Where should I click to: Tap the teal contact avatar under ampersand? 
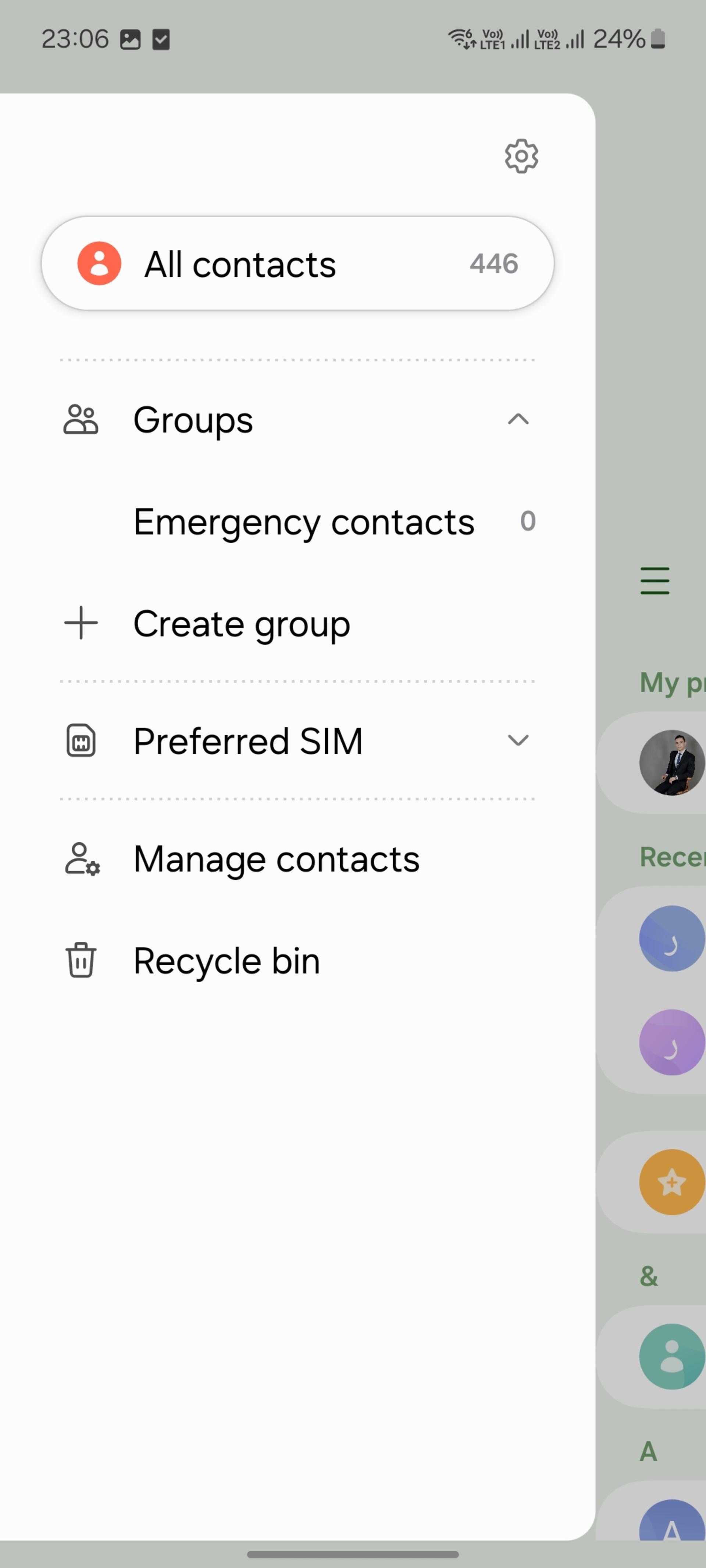click(672, 1357)
